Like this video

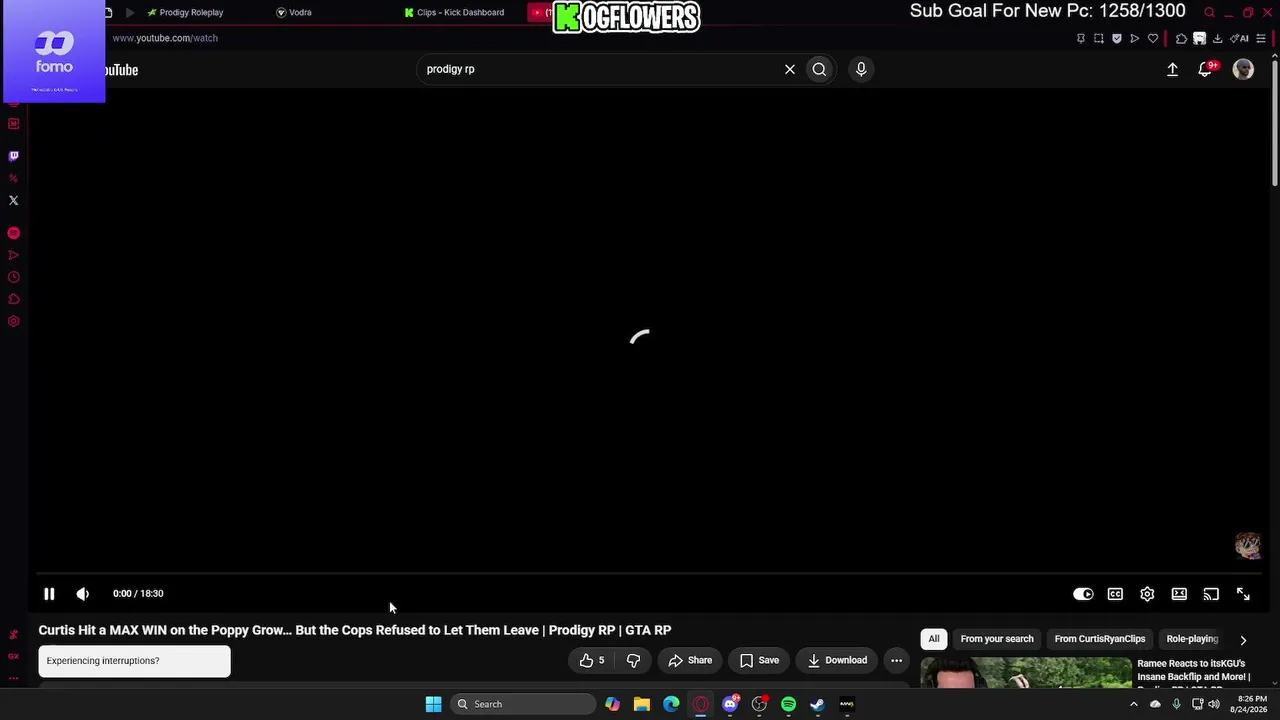pyautogui.click(x=592, y=660)
